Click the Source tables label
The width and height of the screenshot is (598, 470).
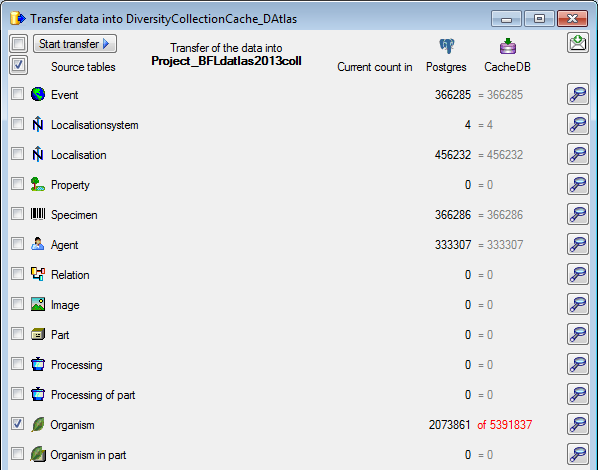[83, 67]
